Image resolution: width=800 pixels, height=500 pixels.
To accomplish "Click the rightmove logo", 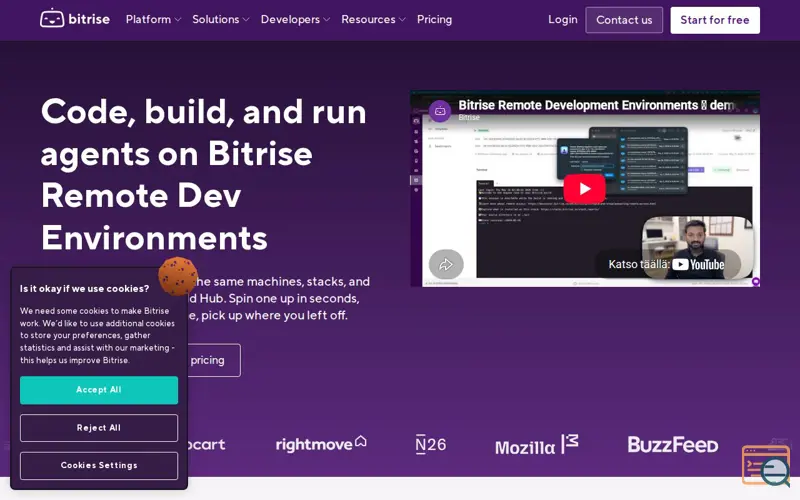I will [321, 444].
